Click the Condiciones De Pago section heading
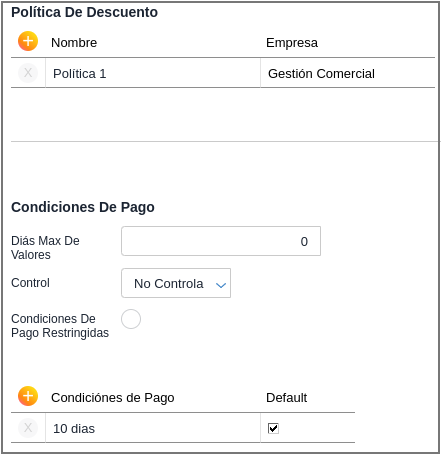441x455 pixels. [83, 207]
